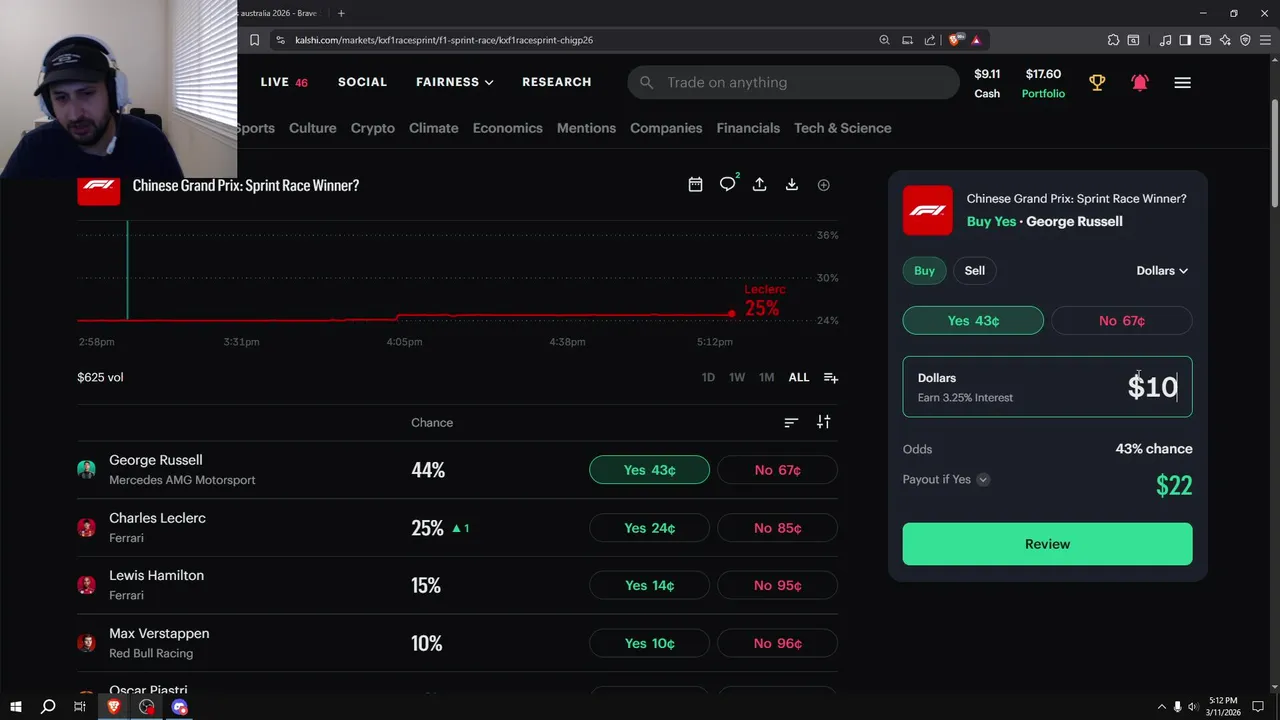Click the share upload icon above chart
The width and height of the screenshot is (1280, 720).
point(760,185)
